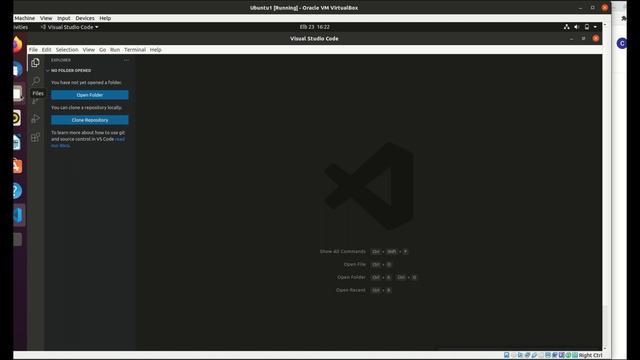Click the VirtualBox window vertical scrollbar down arrow
This screenshot has width=640, height=360.
(x=605, y=348)
